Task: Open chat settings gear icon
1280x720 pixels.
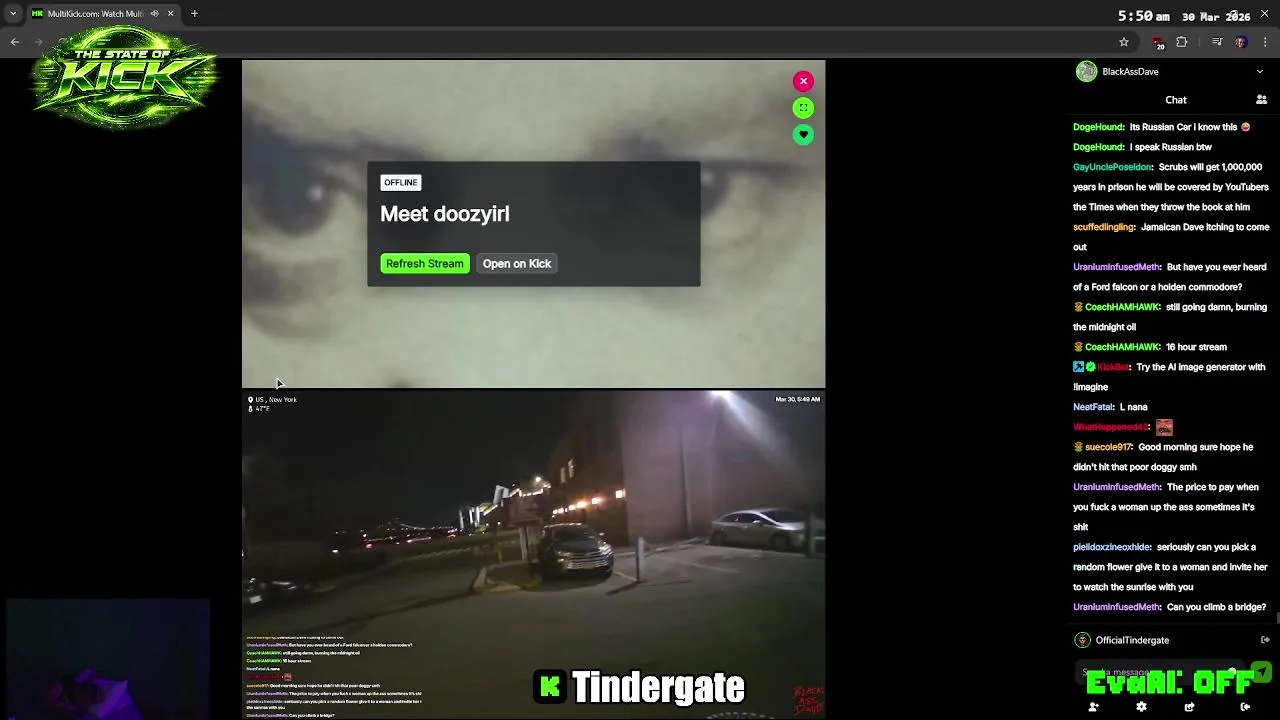Action: pos(1141,707)
